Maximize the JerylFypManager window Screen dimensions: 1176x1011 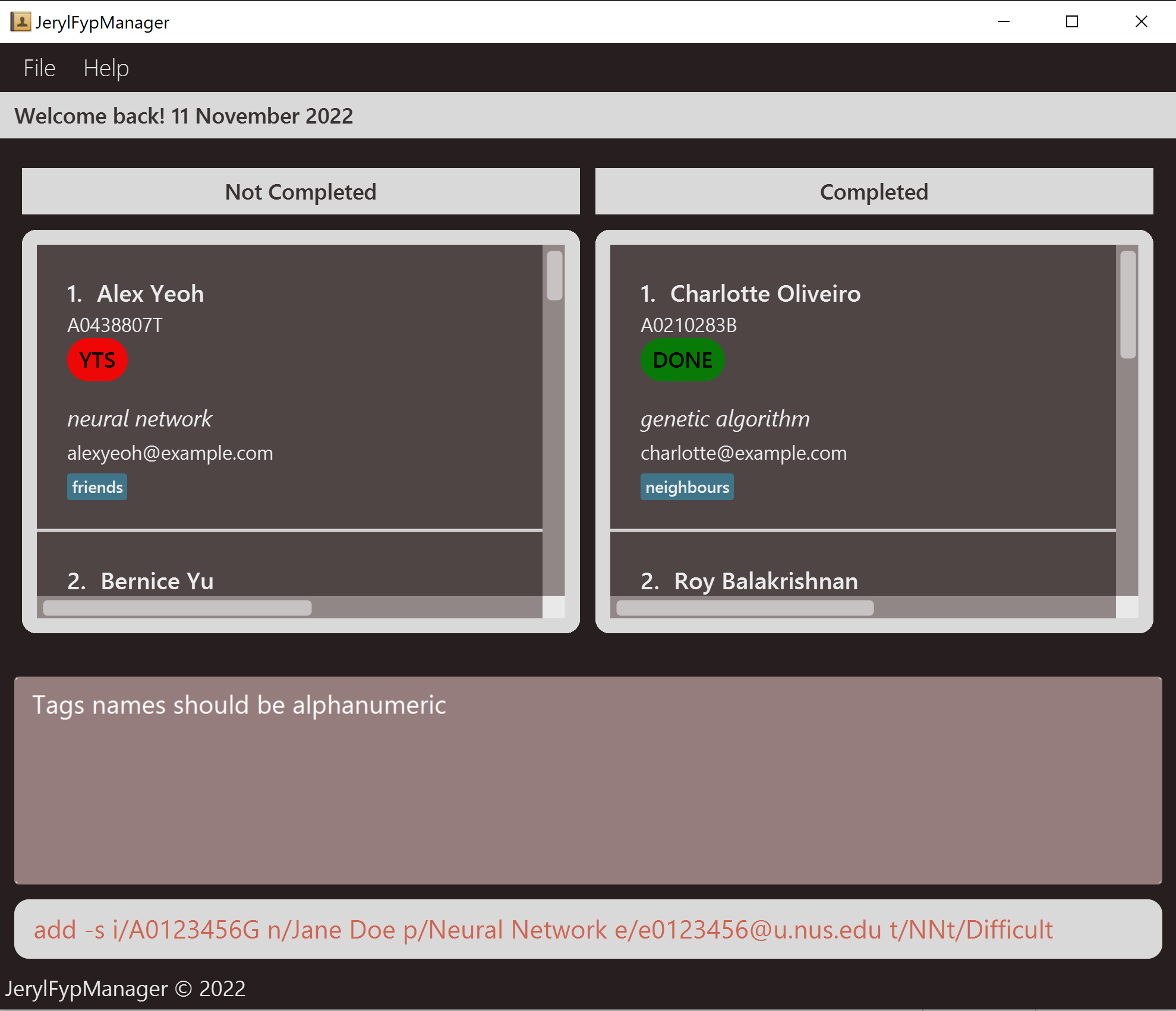point(1072,22)
